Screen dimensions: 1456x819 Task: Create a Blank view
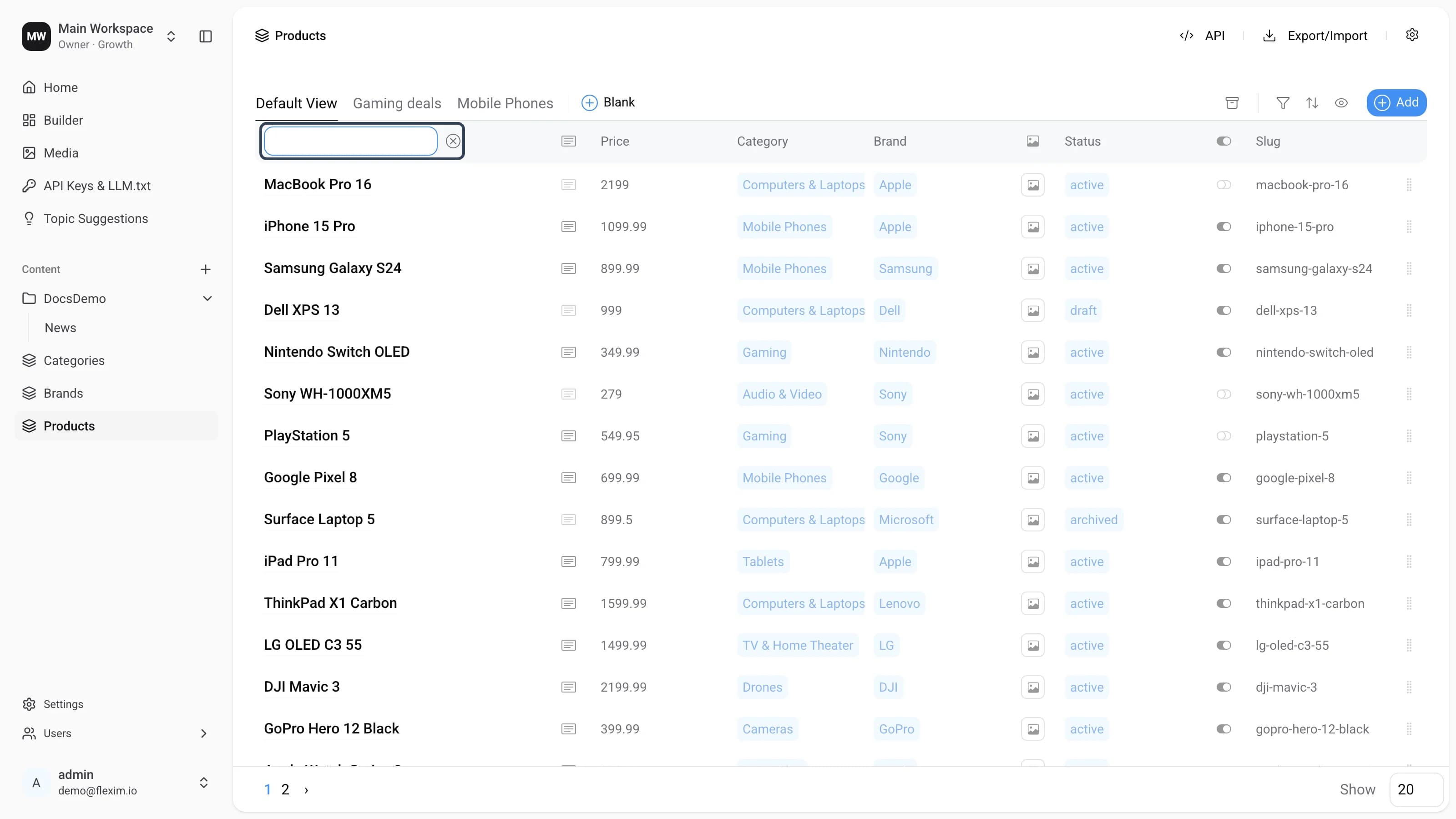[608, 102]
